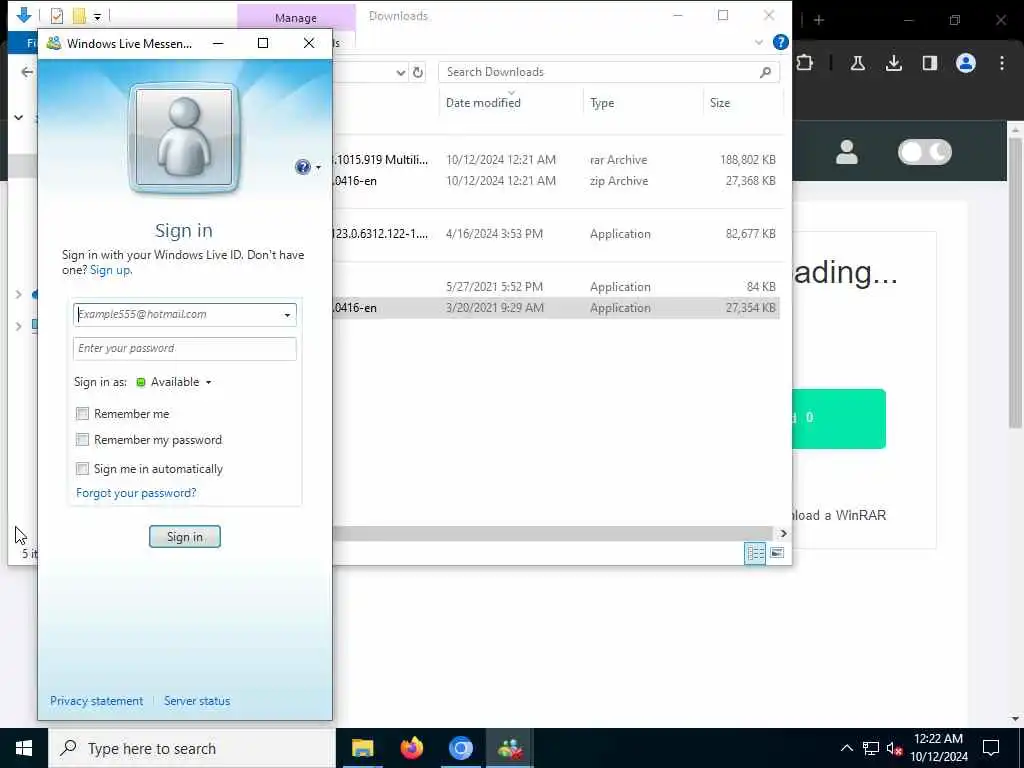Toggle the Chrome side panel icon
Image resolution: width=1024 pixels, height=768 pixels.
[930, 63]
